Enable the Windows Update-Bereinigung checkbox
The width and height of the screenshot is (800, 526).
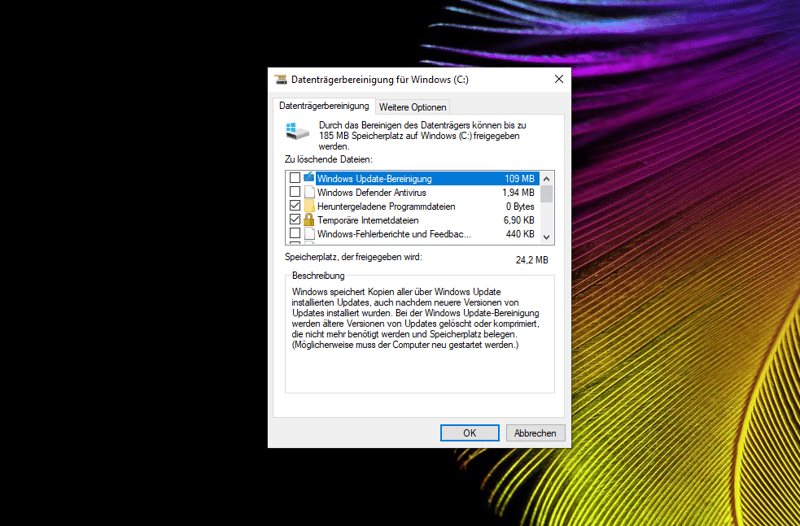pos(294,178)
